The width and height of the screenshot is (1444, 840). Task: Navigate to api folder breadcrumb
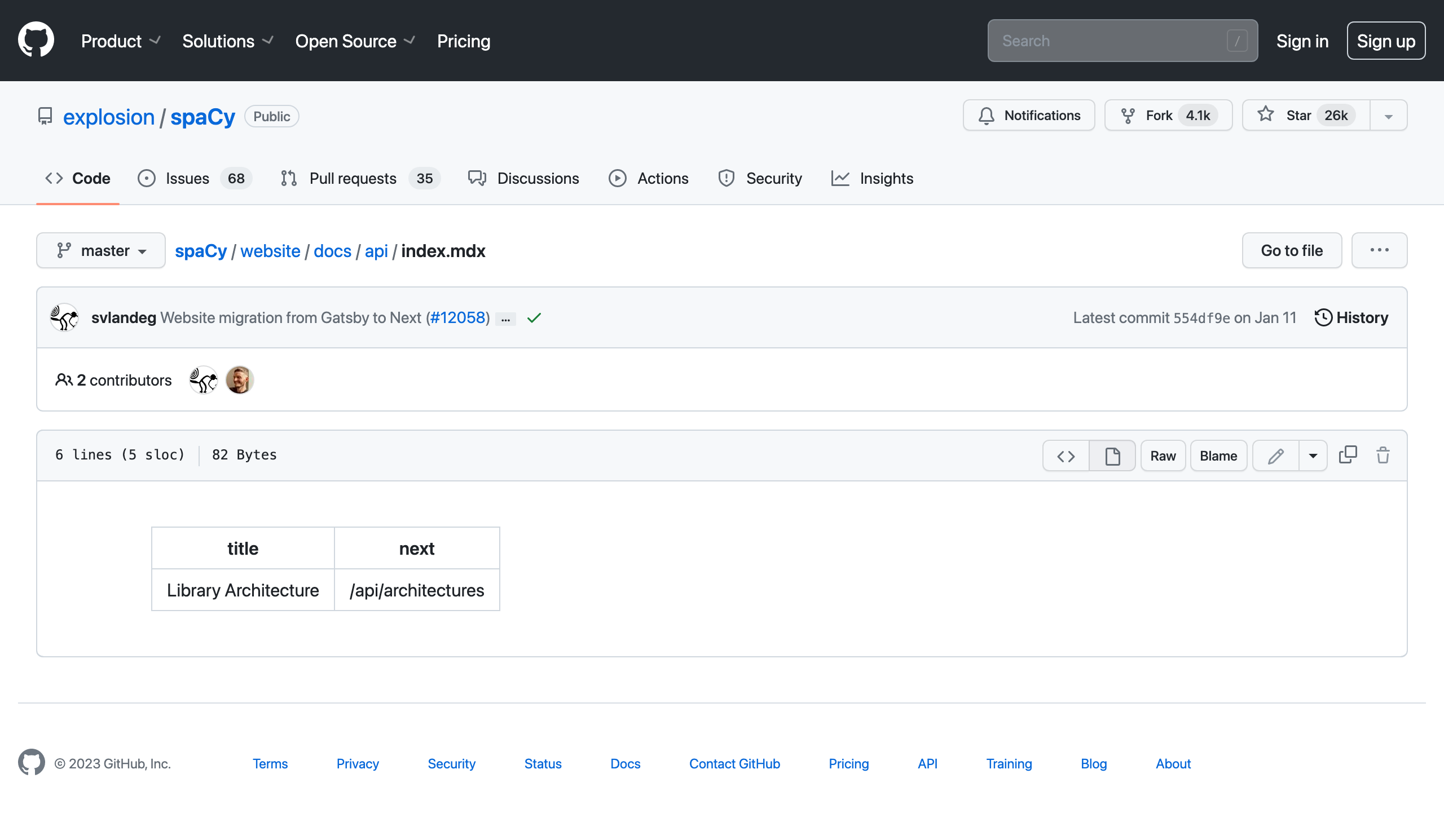[376, 251]
